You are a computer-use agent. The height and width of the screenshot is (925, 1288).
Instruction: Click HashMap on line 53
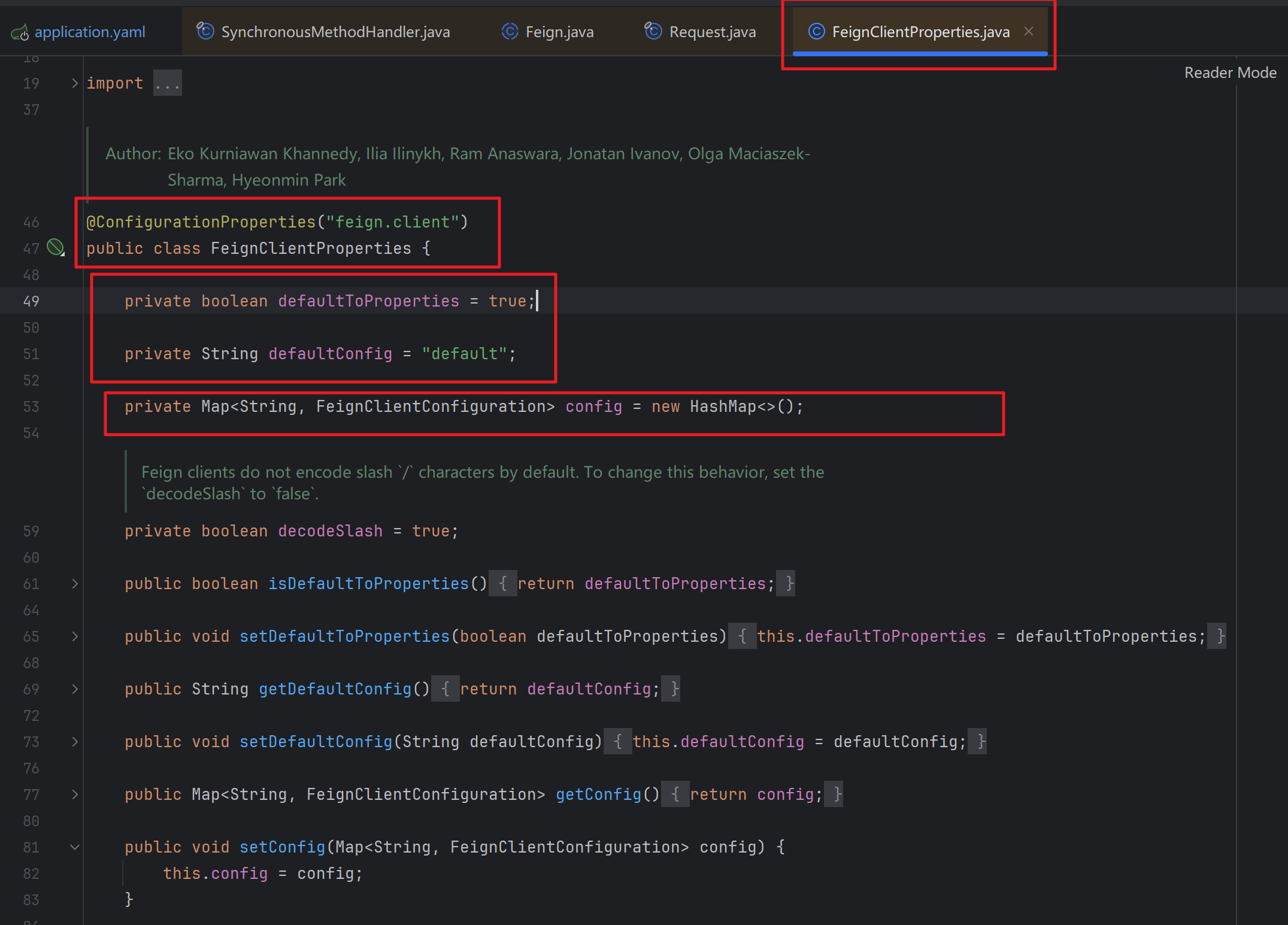pyautogui.click(x=723, y=407)
